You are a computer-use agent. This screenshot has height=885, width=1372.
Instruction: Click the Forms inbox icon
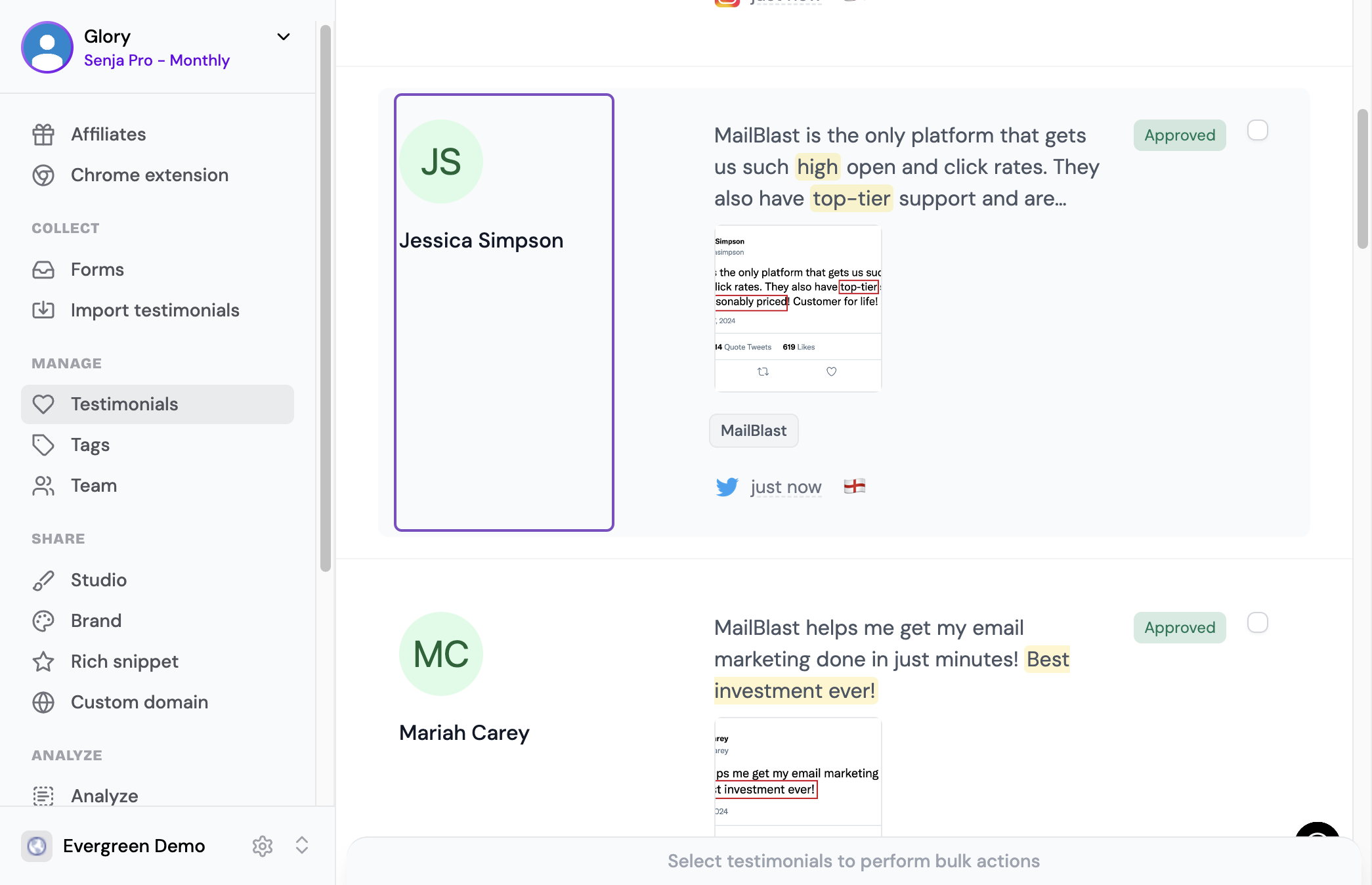(x=43, y=270)
